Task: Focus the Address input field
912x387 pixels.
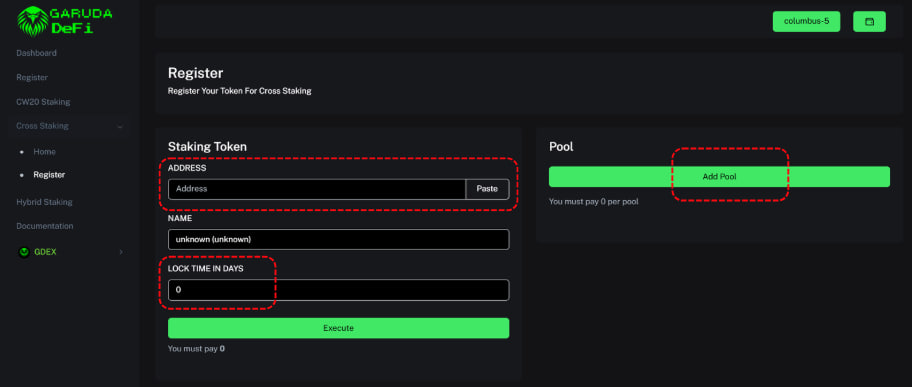Action: [x=317, y=189]
